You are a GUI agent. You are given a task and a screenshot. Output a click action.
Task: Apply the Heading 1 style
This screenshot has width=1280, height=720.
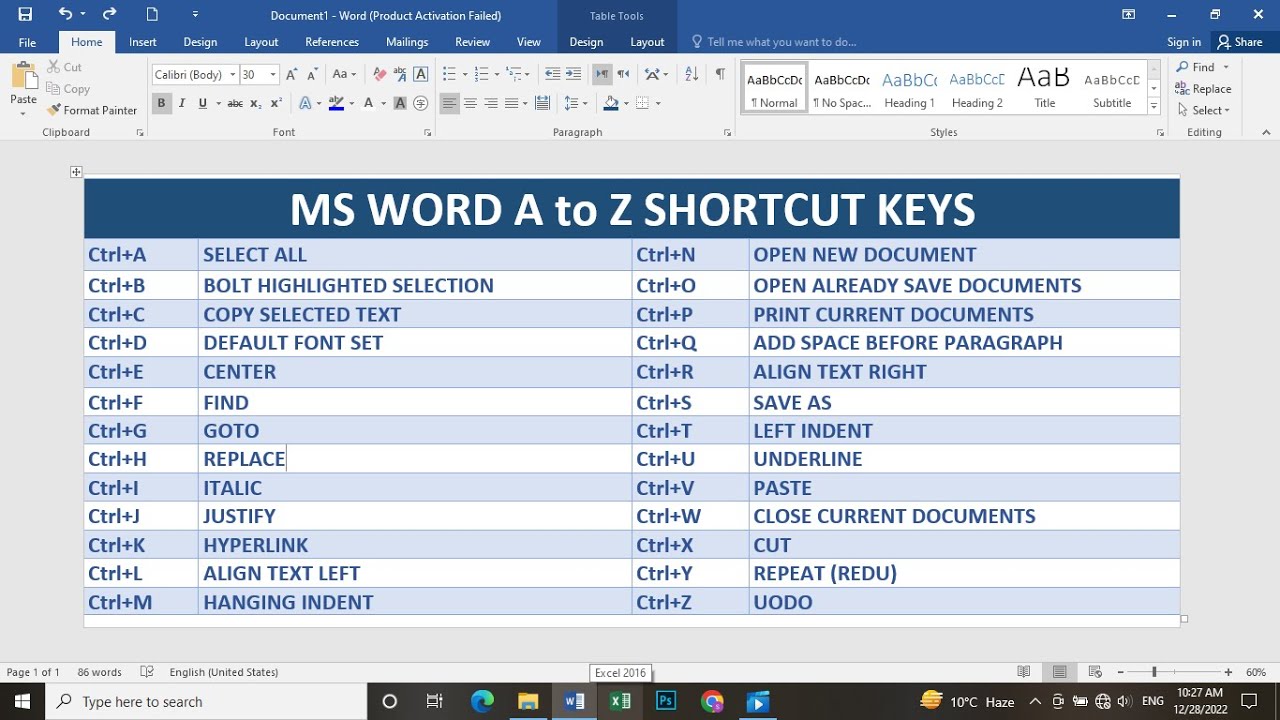909,88
